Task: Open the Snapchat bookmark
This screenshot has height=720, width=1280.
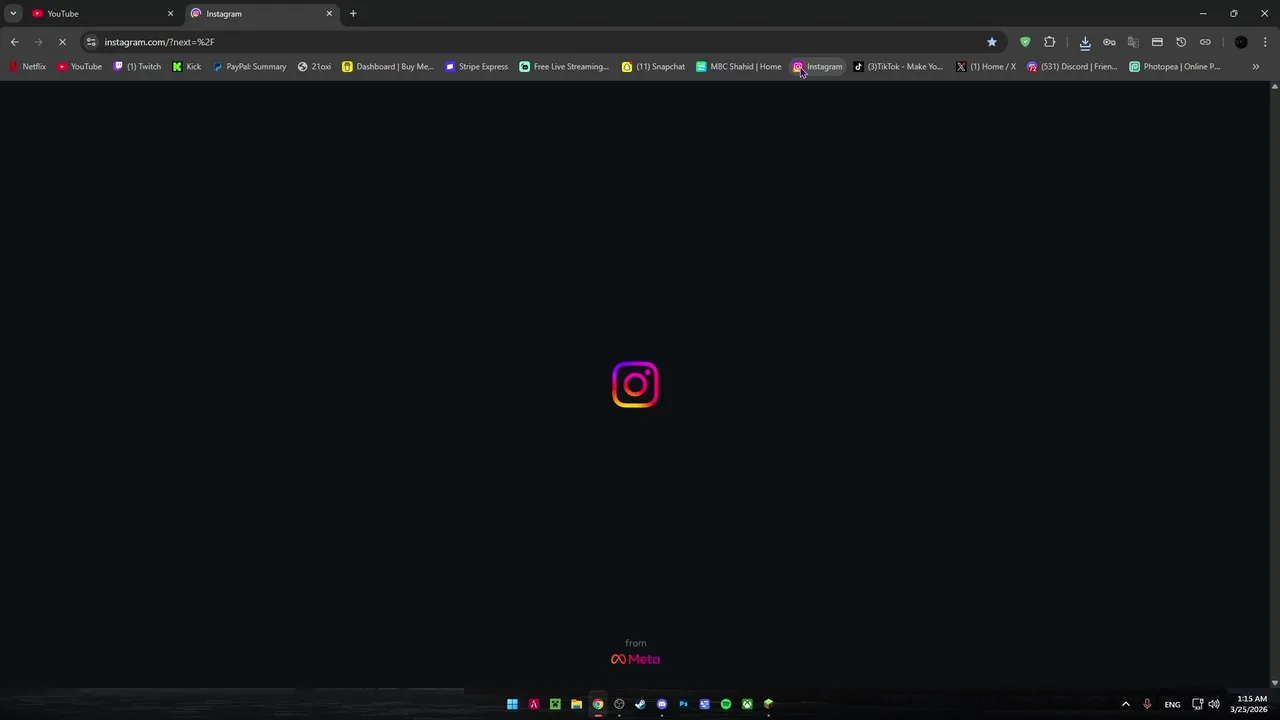Action: [654, 67]
